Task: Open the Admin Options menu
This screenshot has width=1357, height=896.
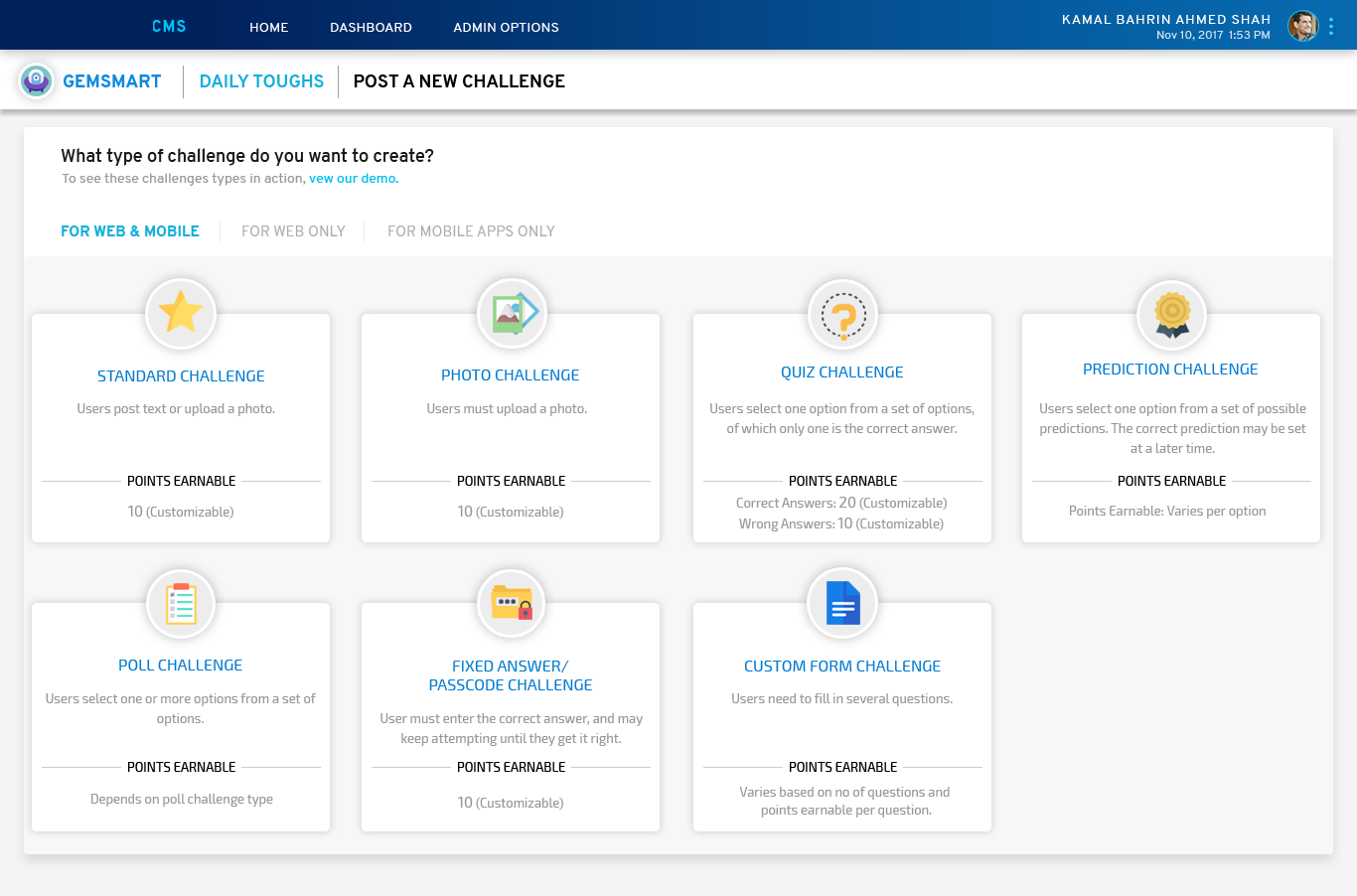Action: point(506,28)
